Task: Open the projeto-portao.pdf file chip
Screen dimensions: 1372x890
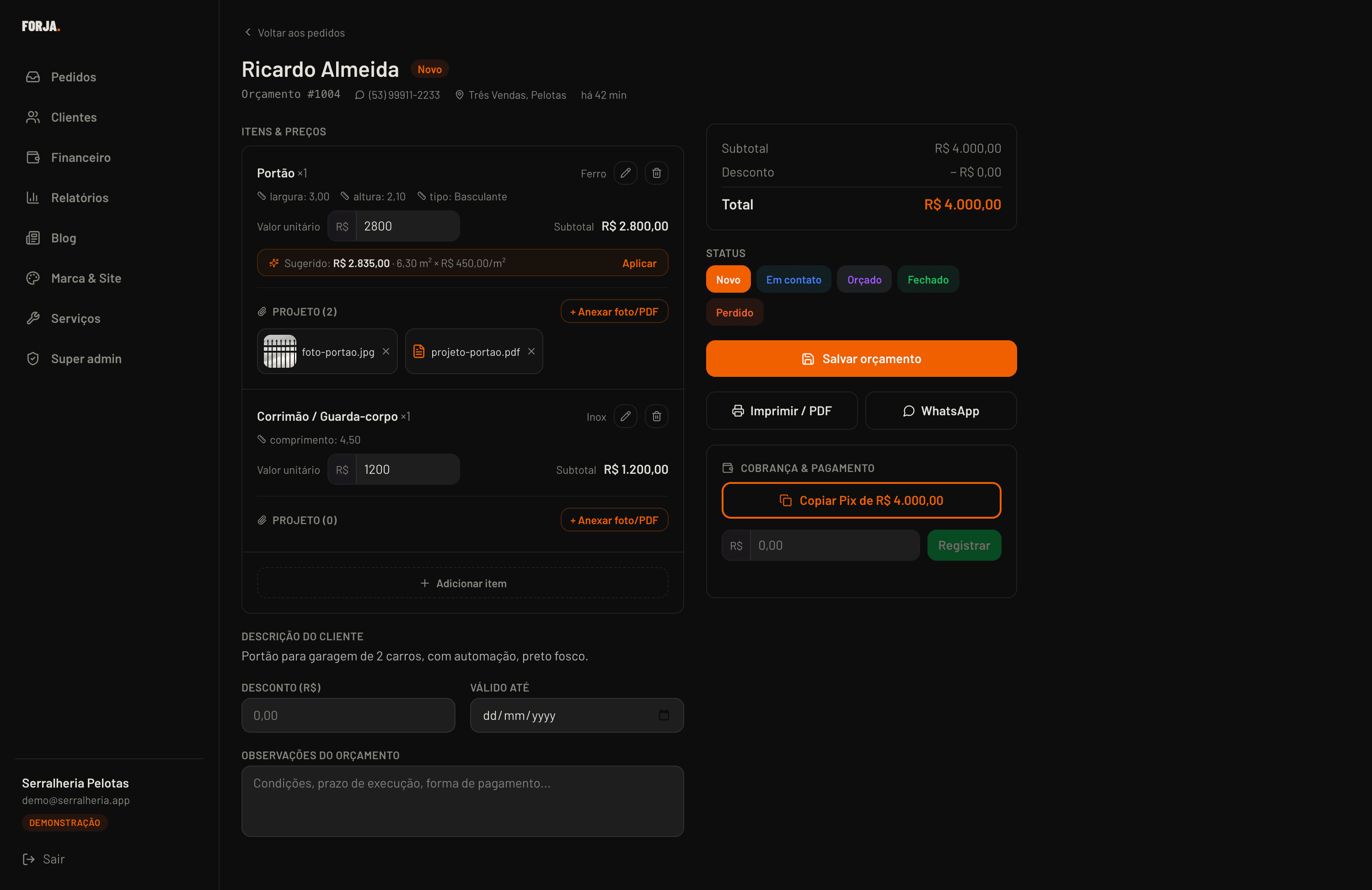Action: click(474, 352)
